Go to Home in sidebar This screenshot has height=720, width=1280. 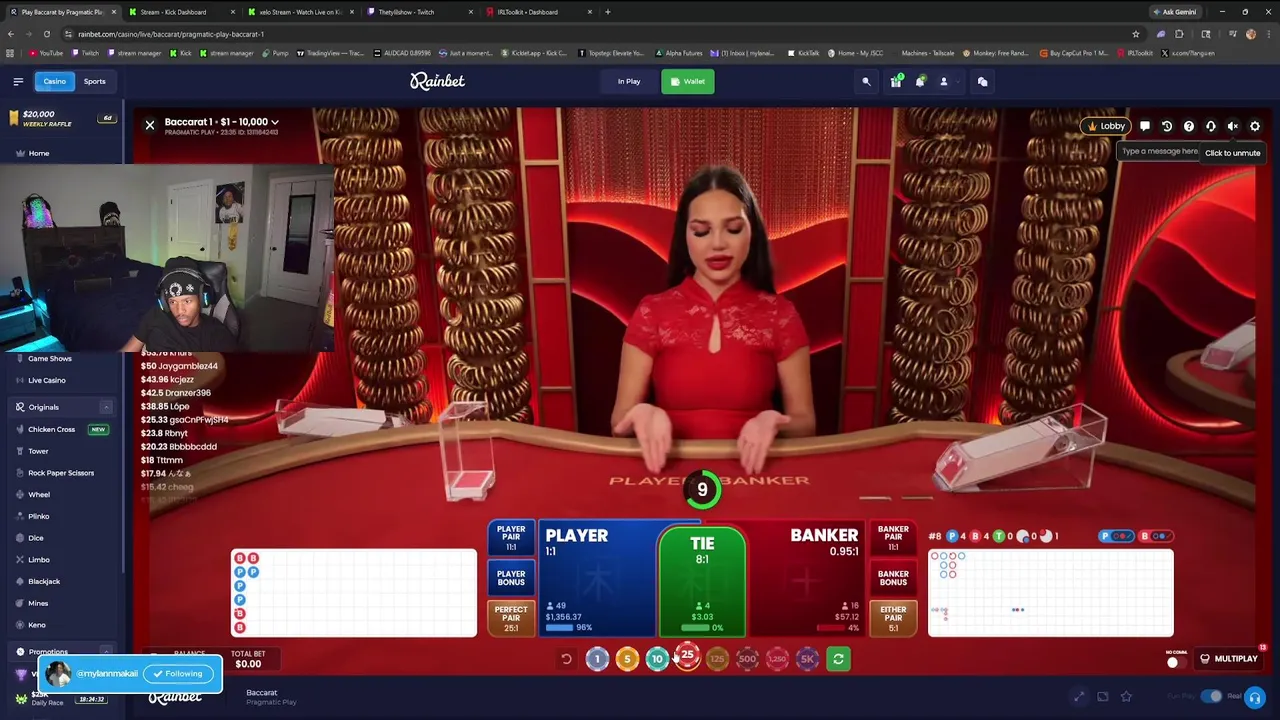[x=39, y=153]
